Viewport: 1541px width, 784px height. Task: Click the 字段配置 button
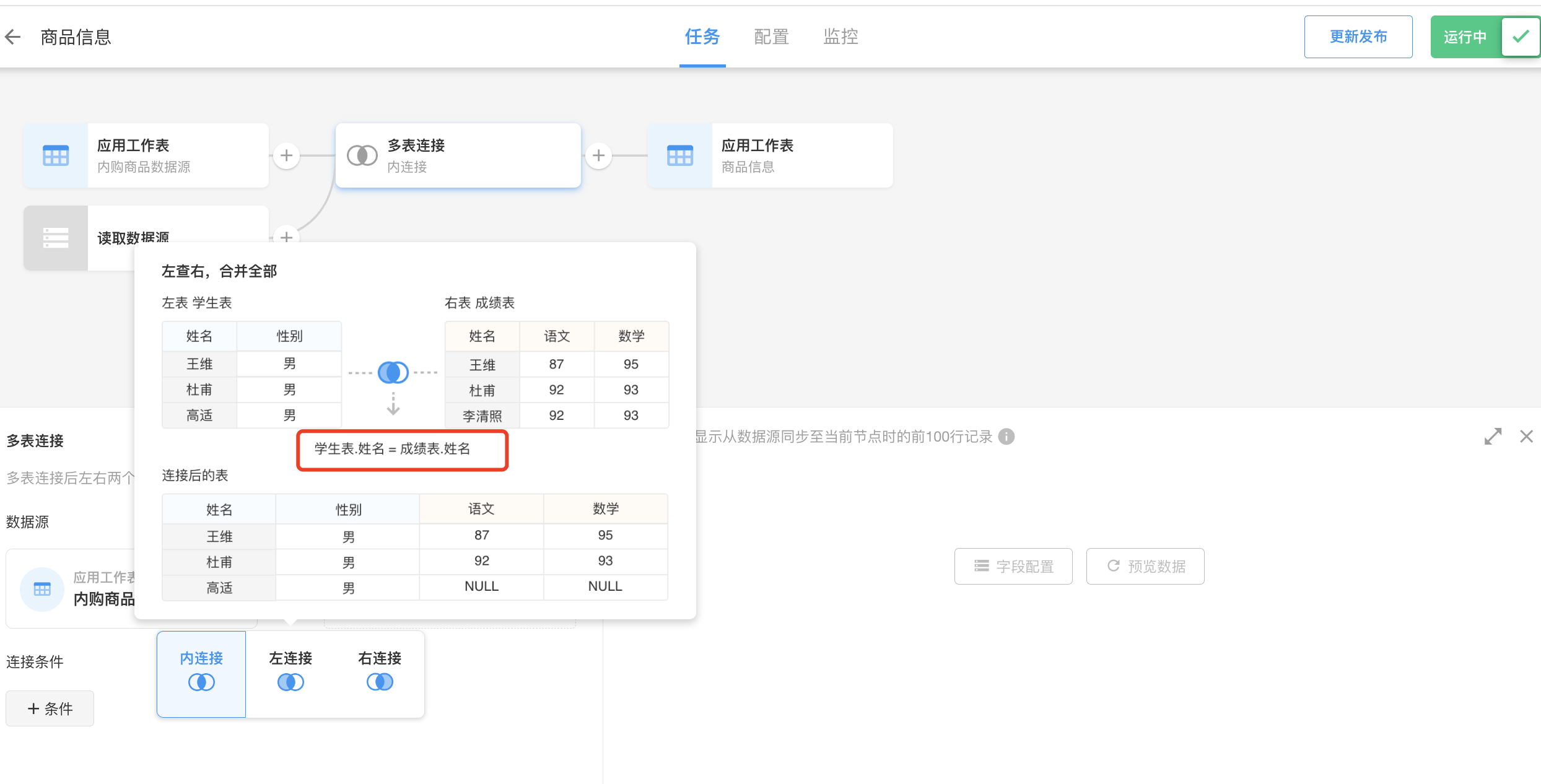coord(1013,566)
